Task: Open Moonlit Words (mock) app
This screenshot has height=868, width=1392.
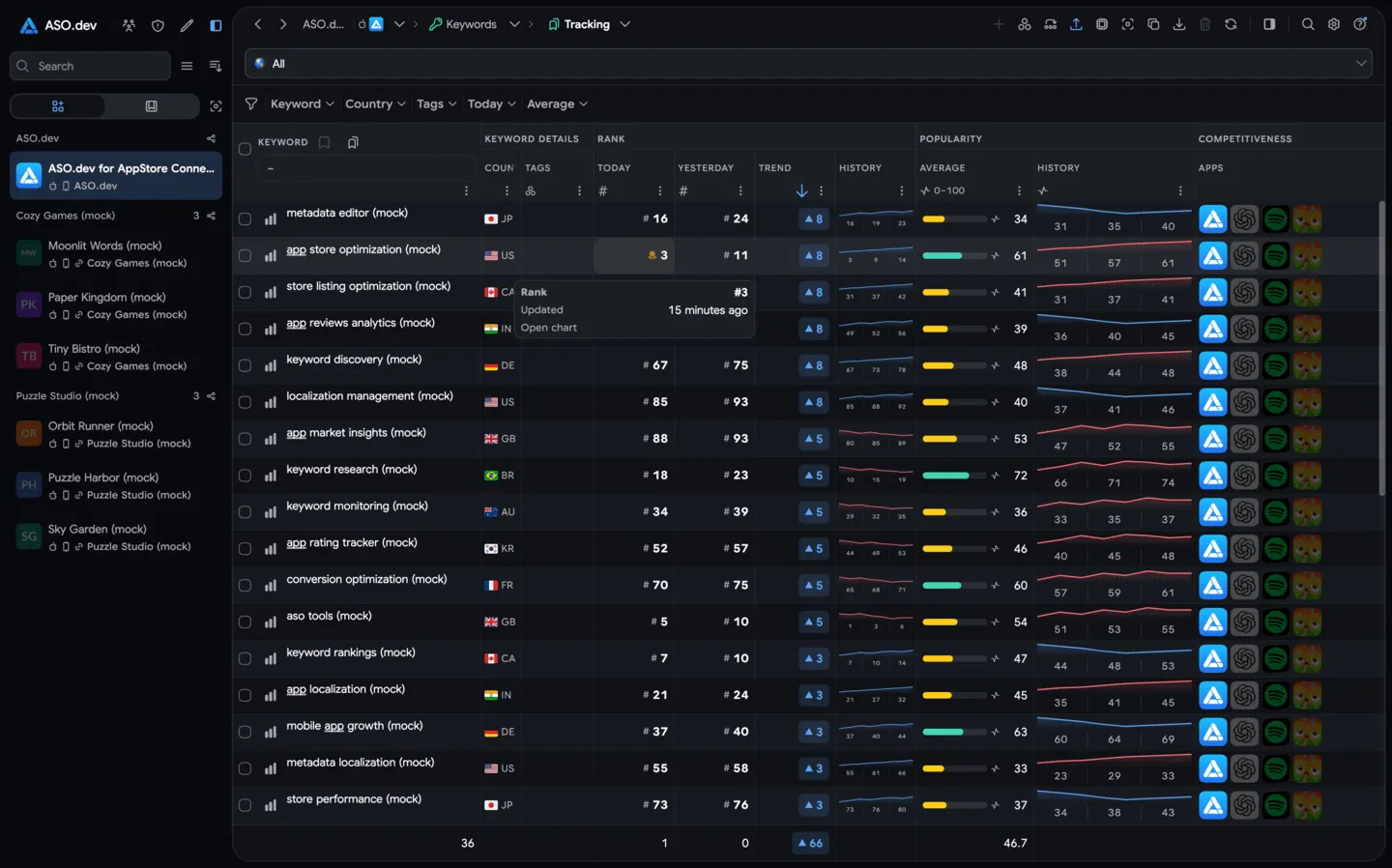Action: (116, 254)
